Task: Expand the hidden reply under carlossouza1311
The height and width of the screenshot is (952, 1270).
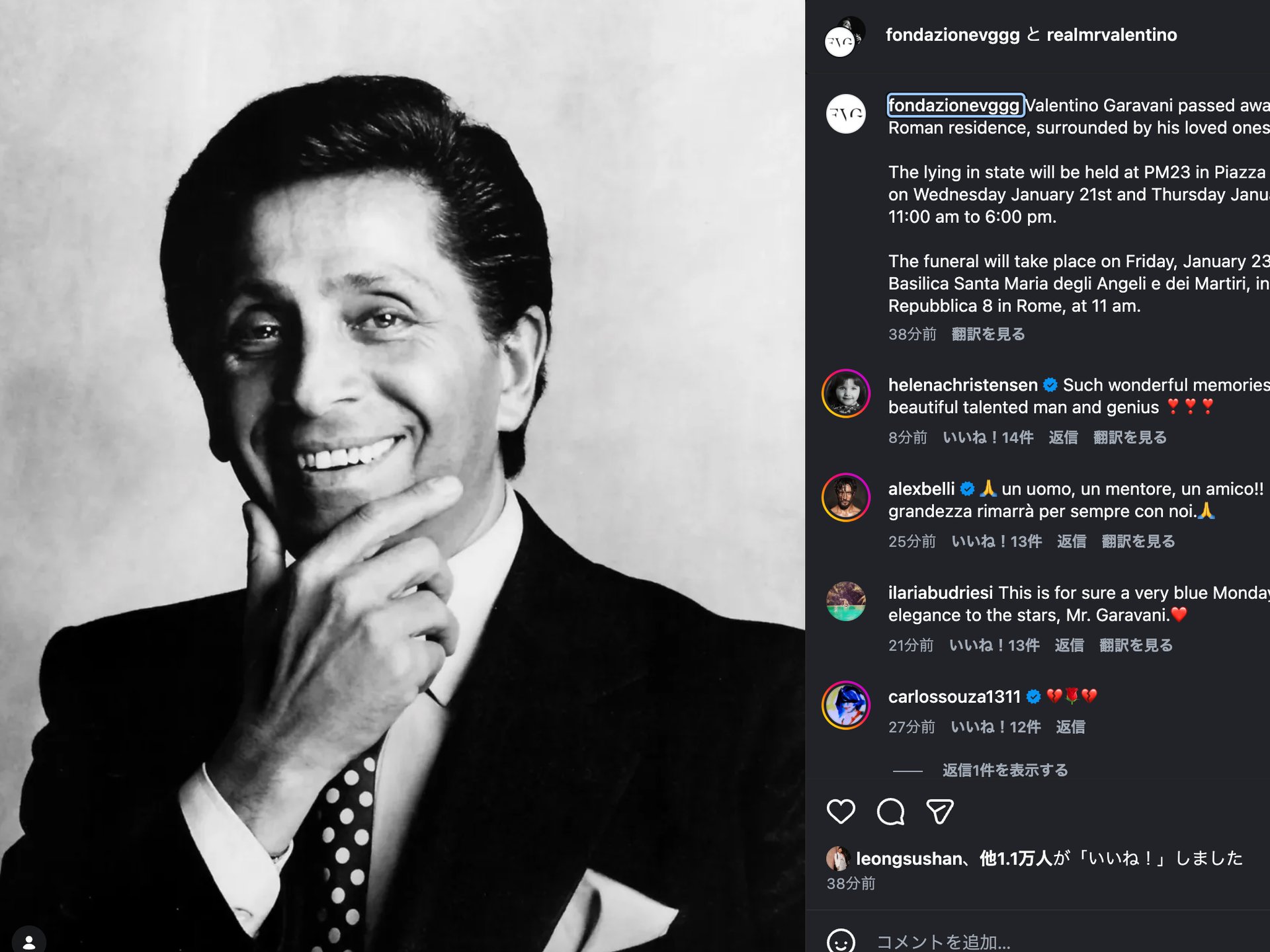Action: [1004, 770]
